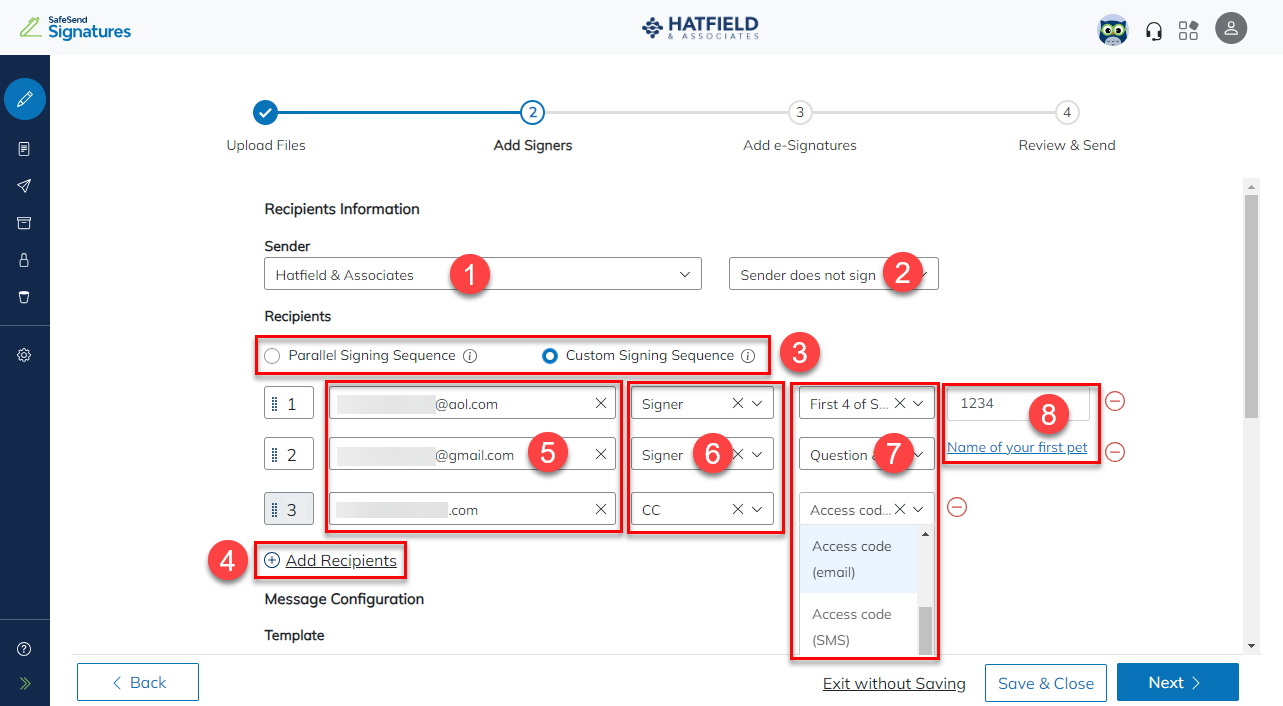Click the Add Recipients link
Screen dimensions: 1283x706
[x=330, y=560]
